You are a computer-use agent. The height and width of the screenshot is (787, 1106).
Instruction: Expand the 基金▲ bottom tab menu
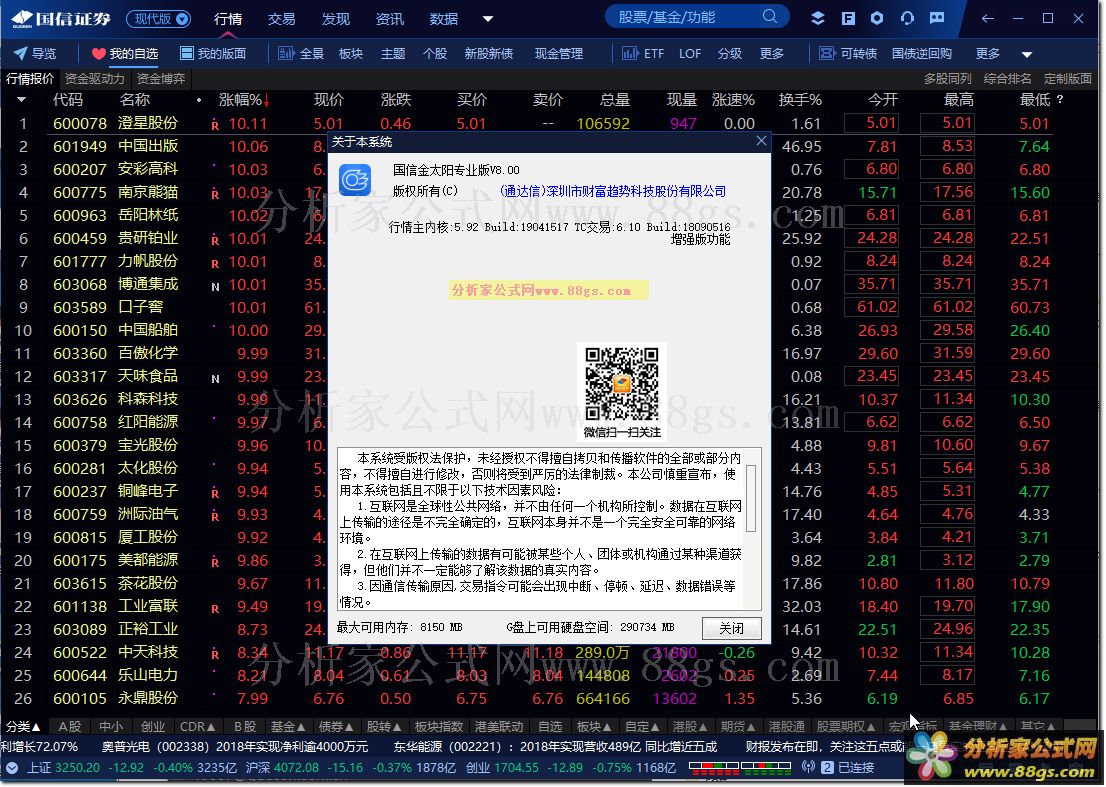click(288, 726)
